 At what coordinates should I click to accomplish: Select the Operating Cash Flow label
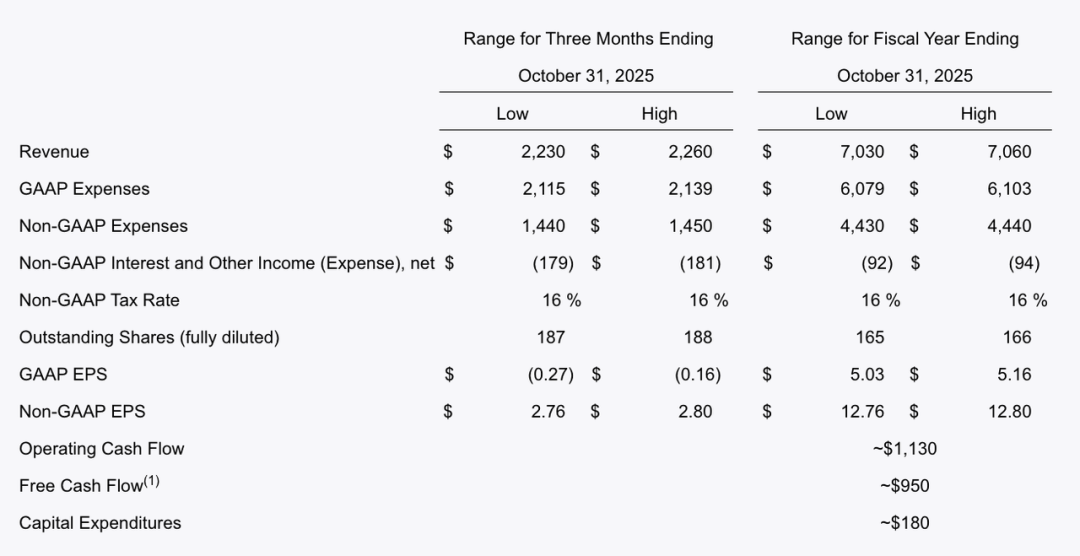101,448
